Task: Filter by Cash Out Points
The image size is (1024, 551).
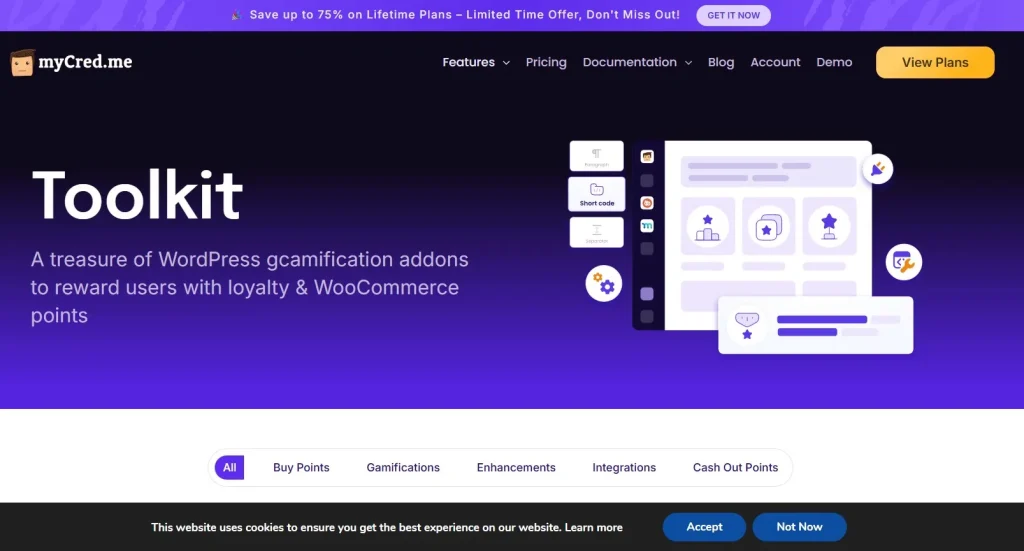Action: pyautogui.click(x=735, y=467)
